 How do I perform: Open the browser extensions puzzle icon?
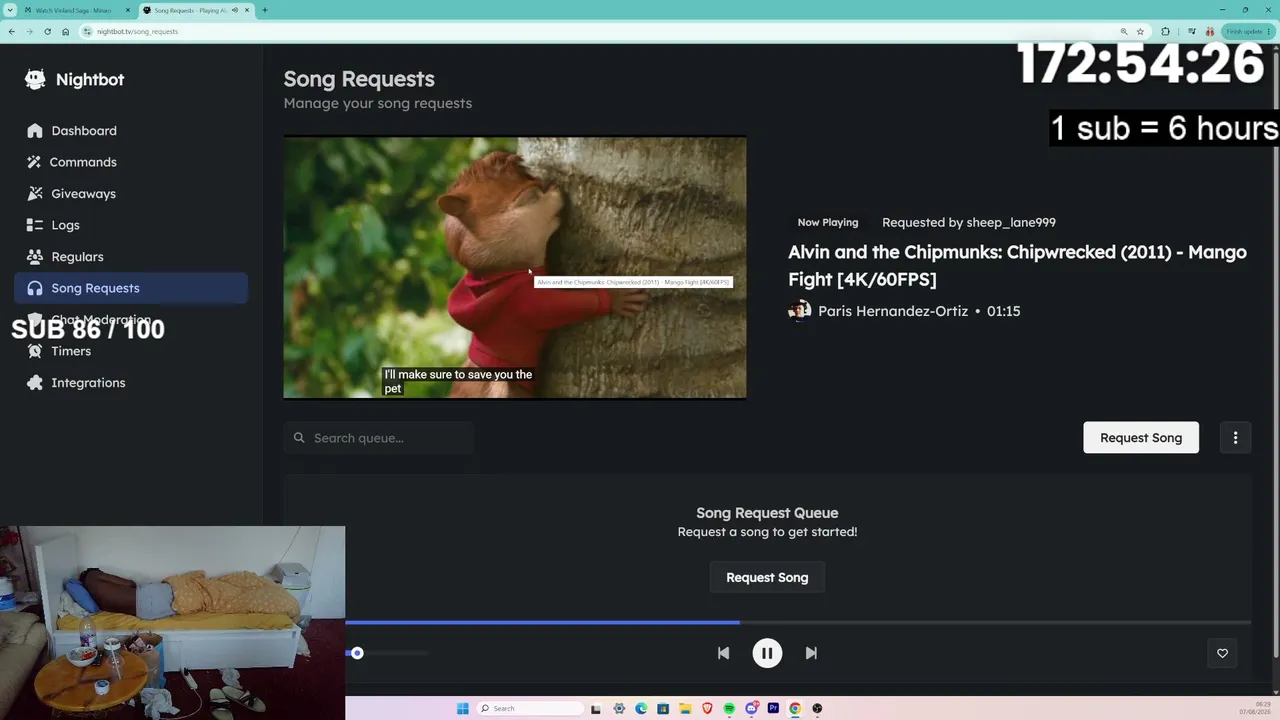[x=1165, y=32]
